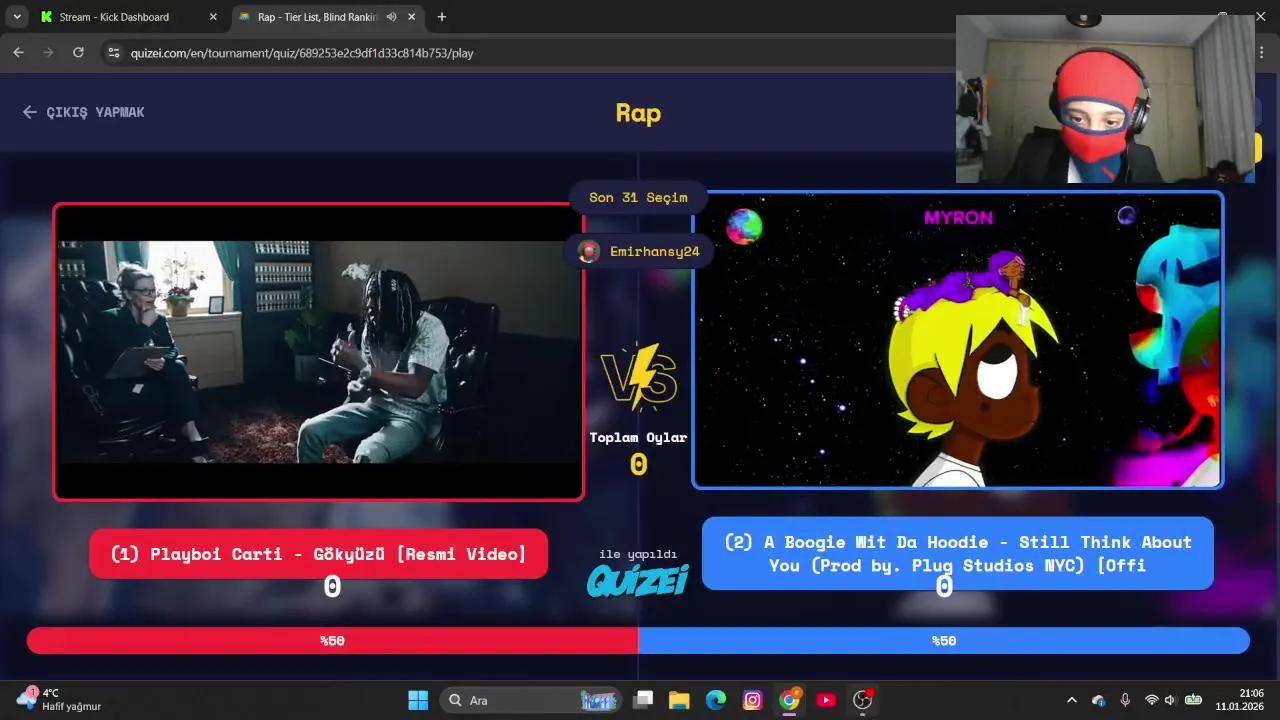Switch to Chrome on the taskbar
Viewport: 1280px width, 720px height.
tap(789, 700)
